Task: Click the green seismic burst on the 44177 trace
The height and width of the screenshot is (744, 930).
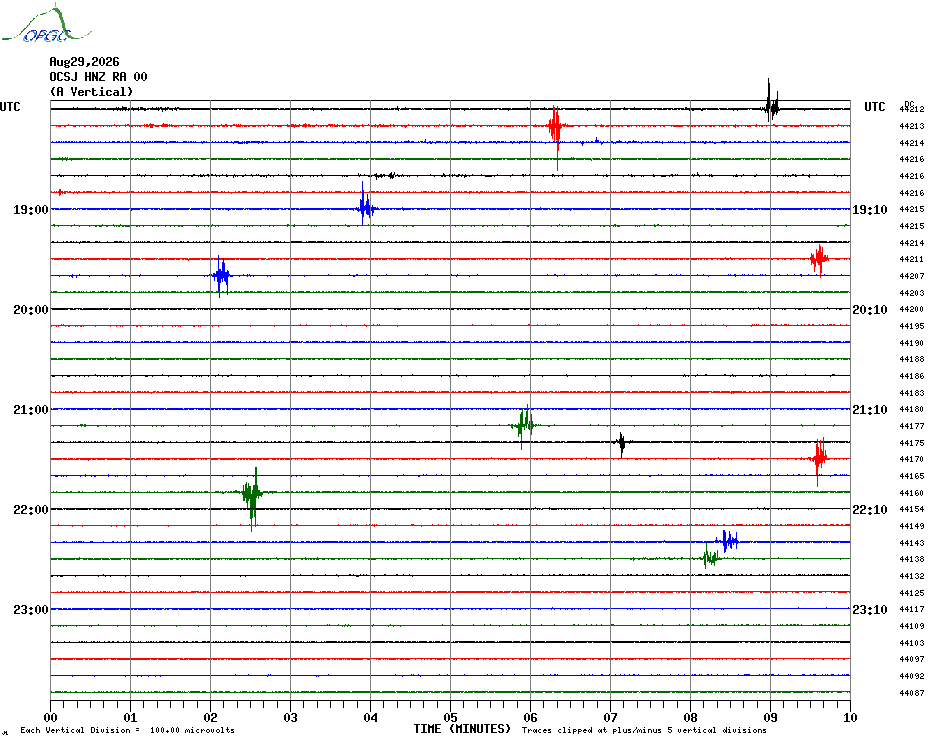Action: point(524,426)
